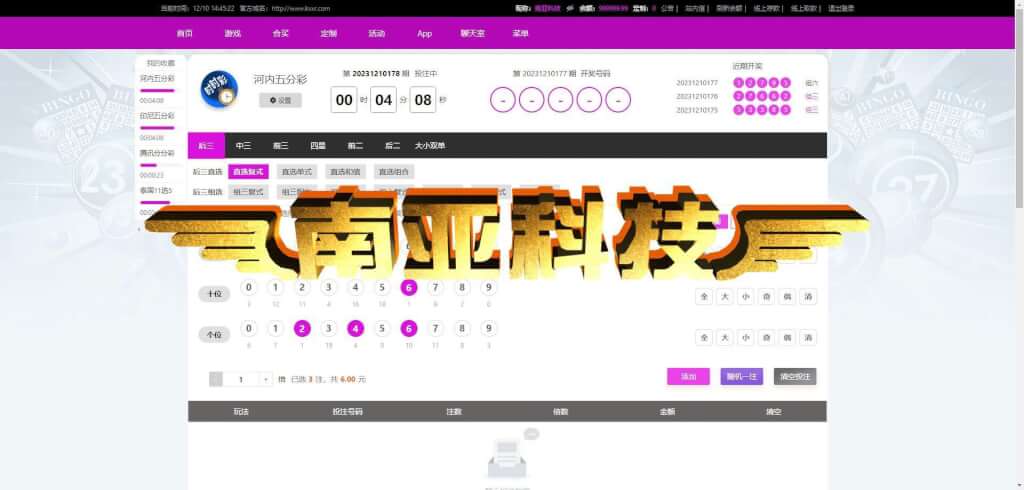Go to 首页 in the purple navigation bar
Viewport: 1024px width, 490px height.
click(185, 33)
